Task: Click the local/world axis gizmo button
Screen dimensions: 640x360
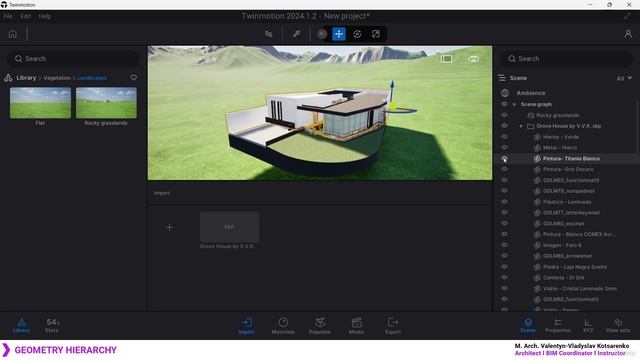Action: [322, 34]
